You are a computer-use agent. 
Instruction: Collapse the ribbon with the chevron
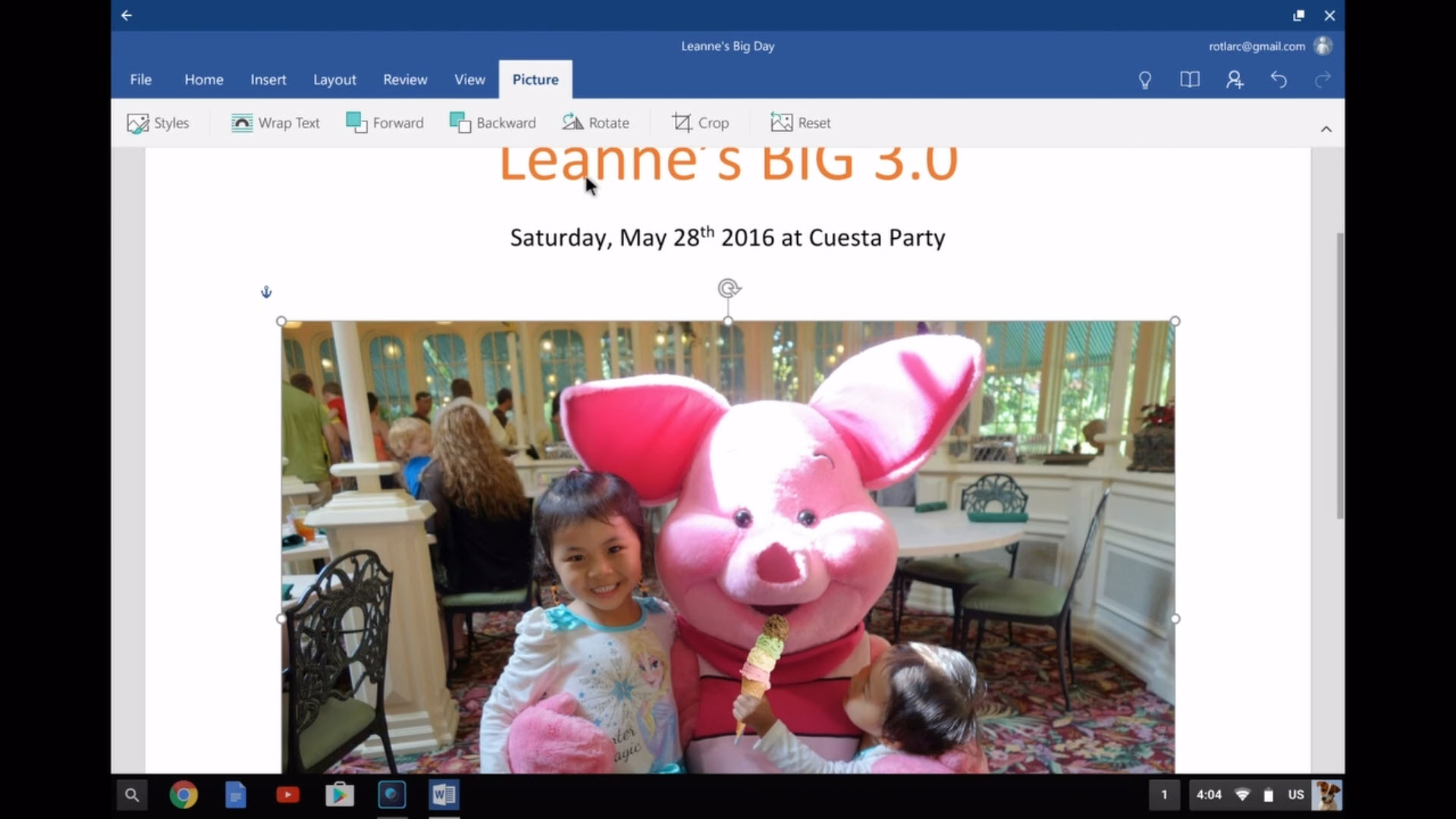1326,129
